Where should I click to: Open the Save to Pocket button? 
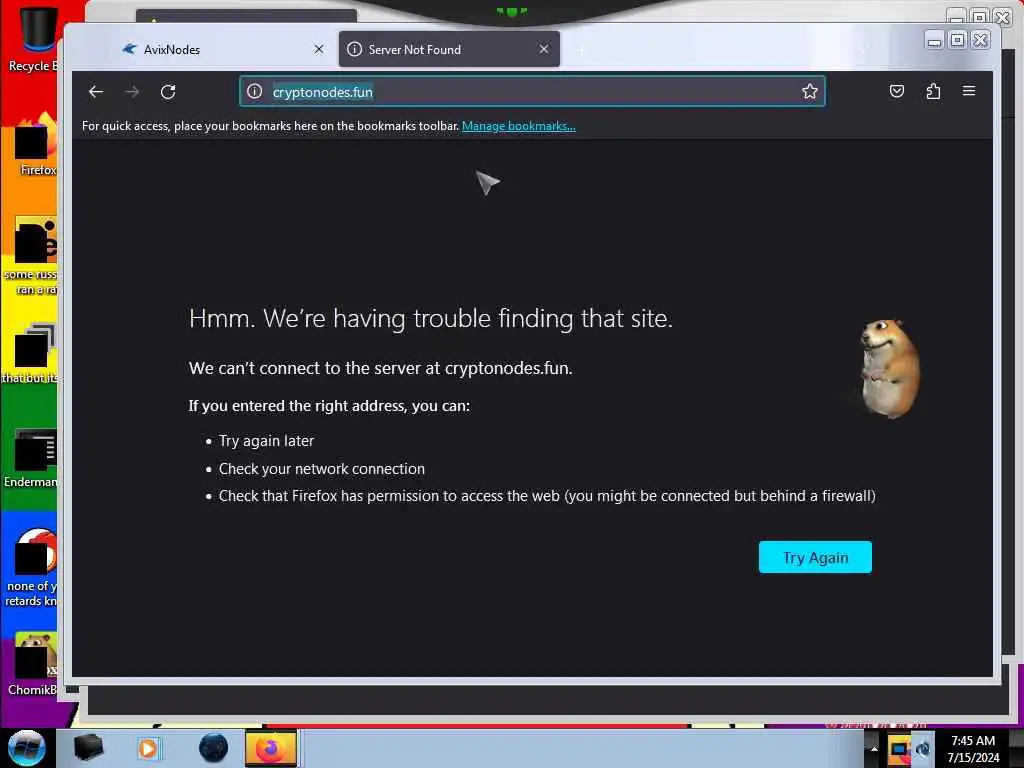pos(897,91)
